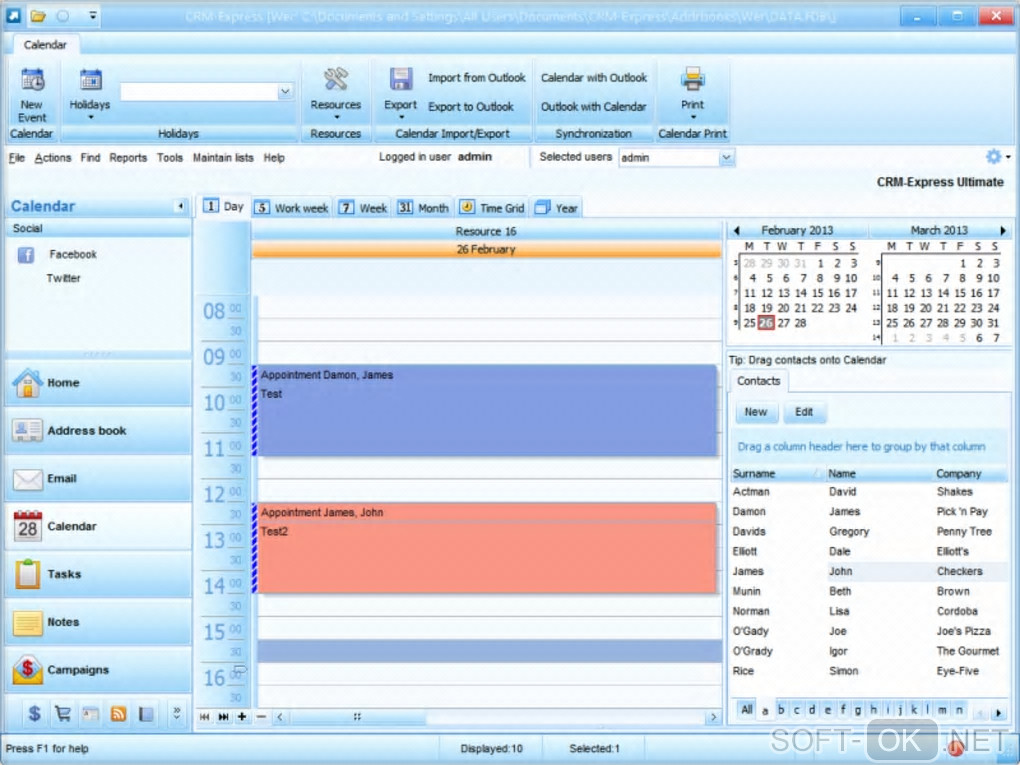Switch to Day view tab
The height and width of the screenshot is (765, 1020).
coord(224,207)
